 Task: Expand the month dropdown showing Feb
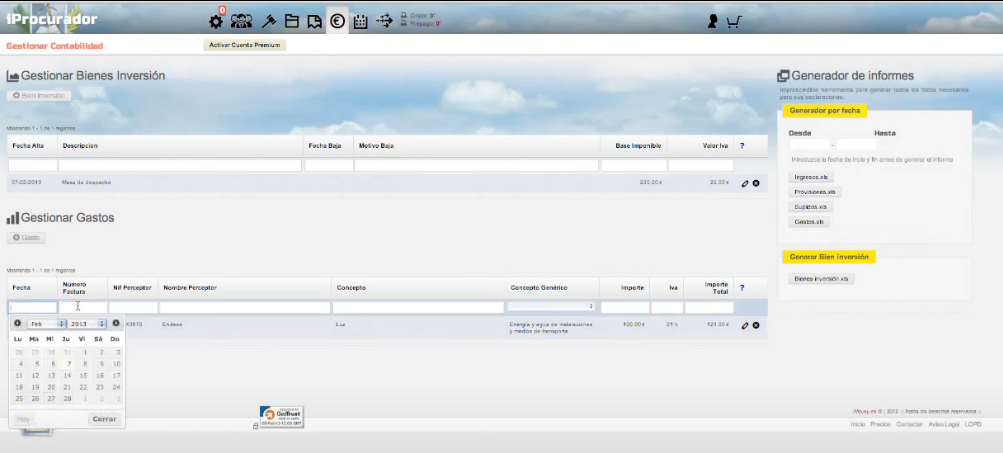pyautogui.click(x=46, y=324)
